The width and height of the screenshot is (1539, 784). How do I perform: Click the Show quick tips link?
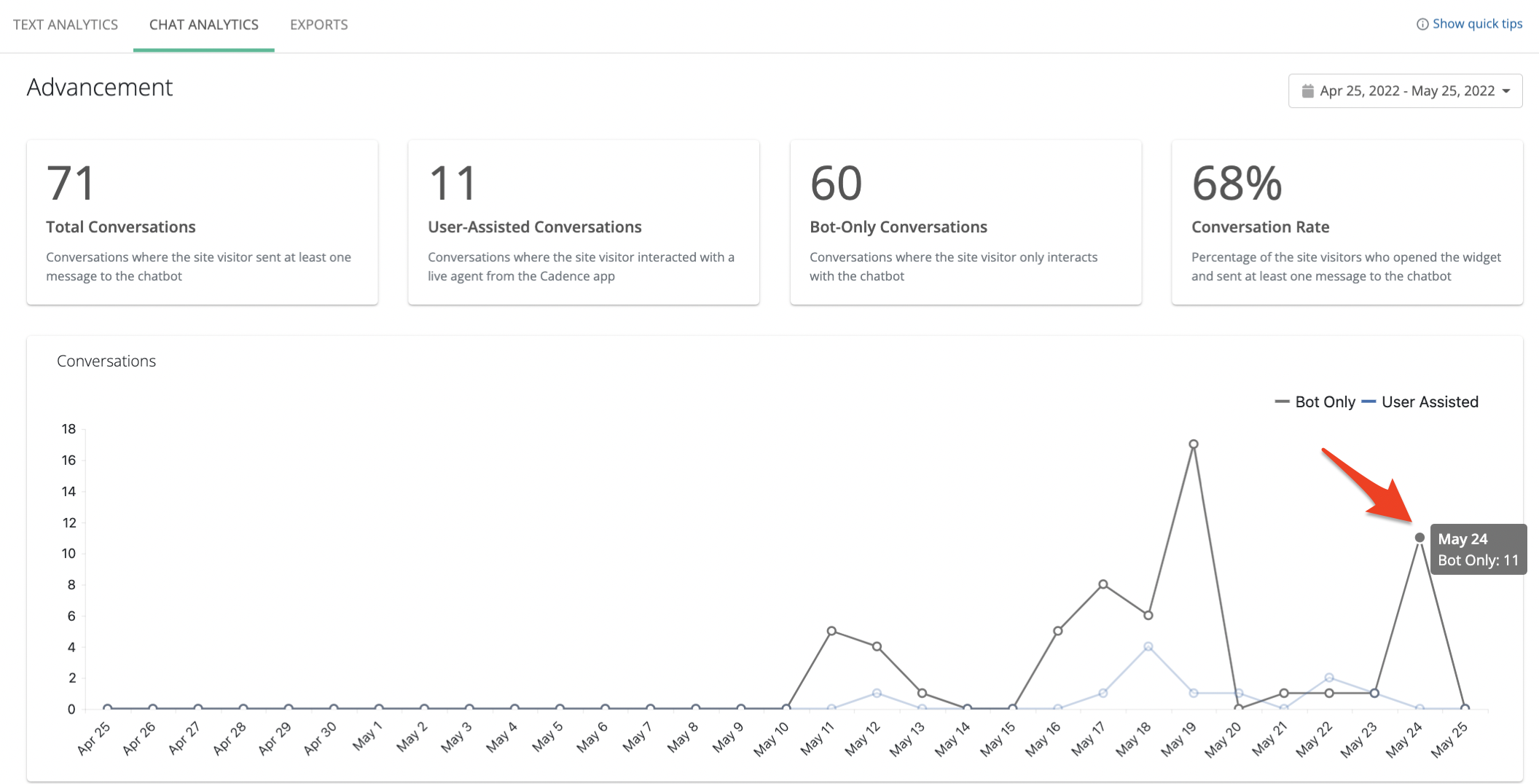1477,24
